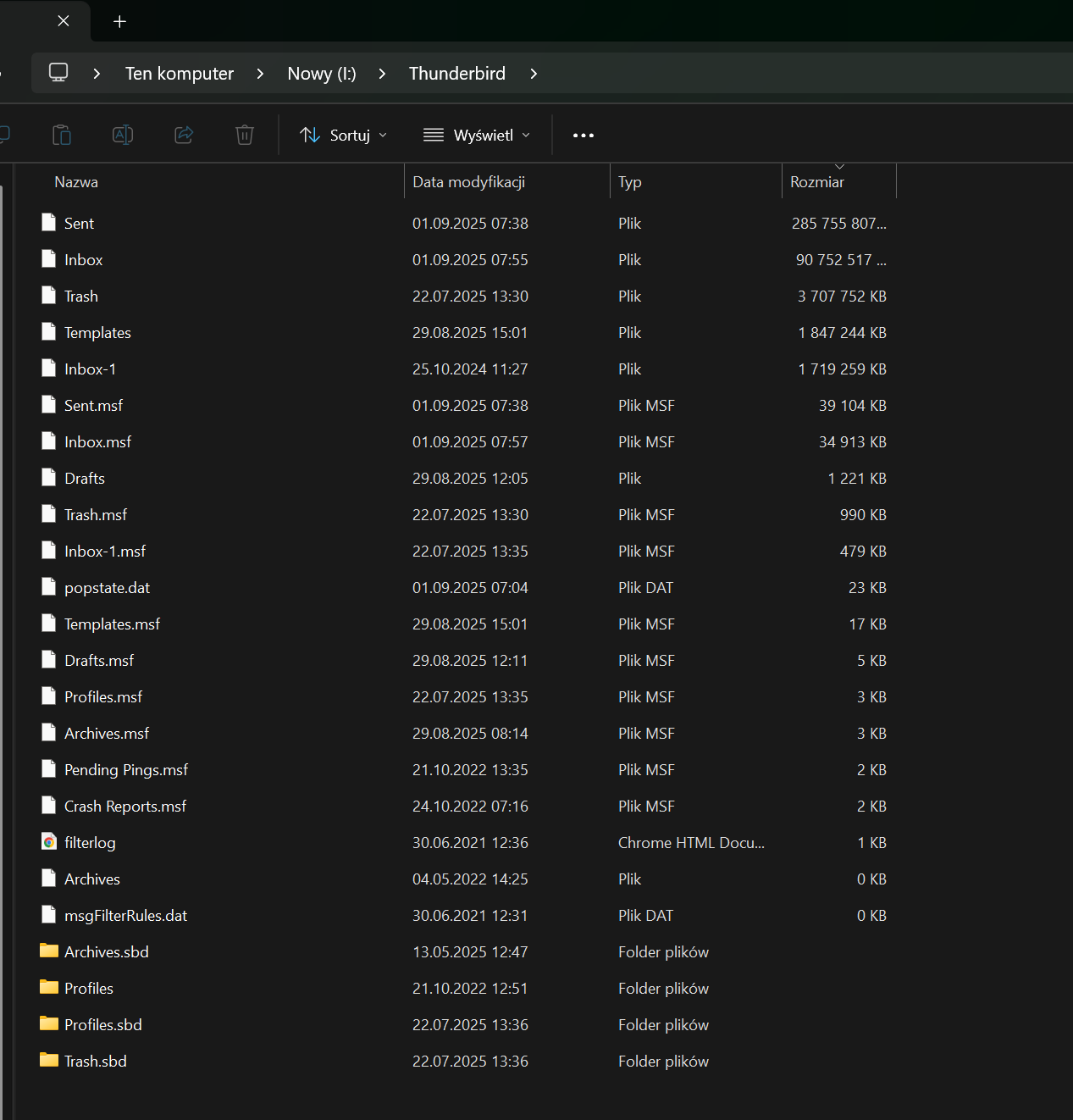Open the Archives.sbd folder icon
Image resolution: width=1073 pixels, height=1120 pixels.
pos(49,951)
